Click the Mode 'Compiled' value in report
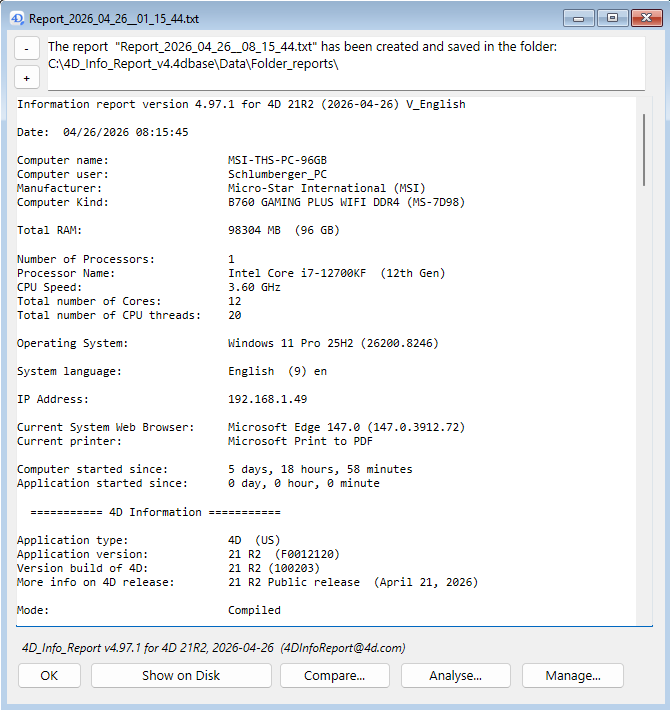 click(x=254, y=610)
